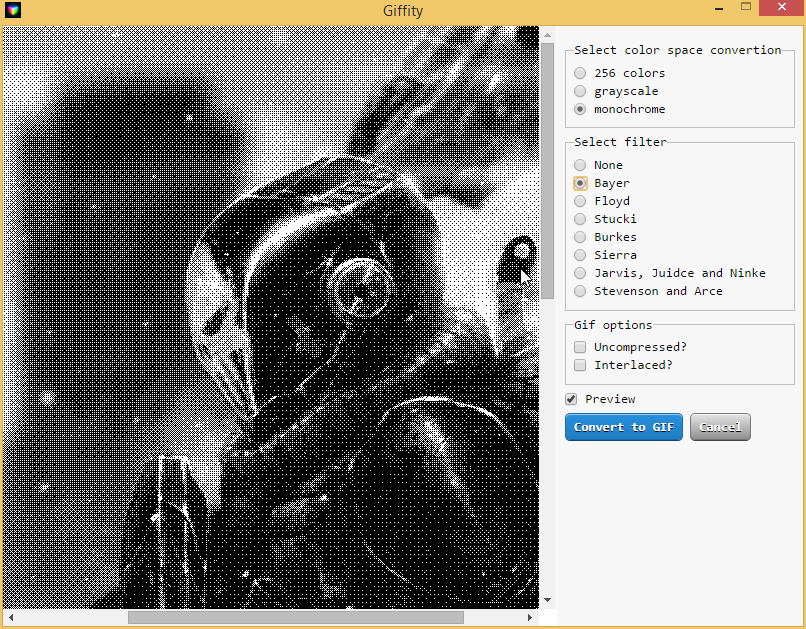Pick the Stucki filter option
The height and width of the screenshot is (629, 806).
[580, 219]
